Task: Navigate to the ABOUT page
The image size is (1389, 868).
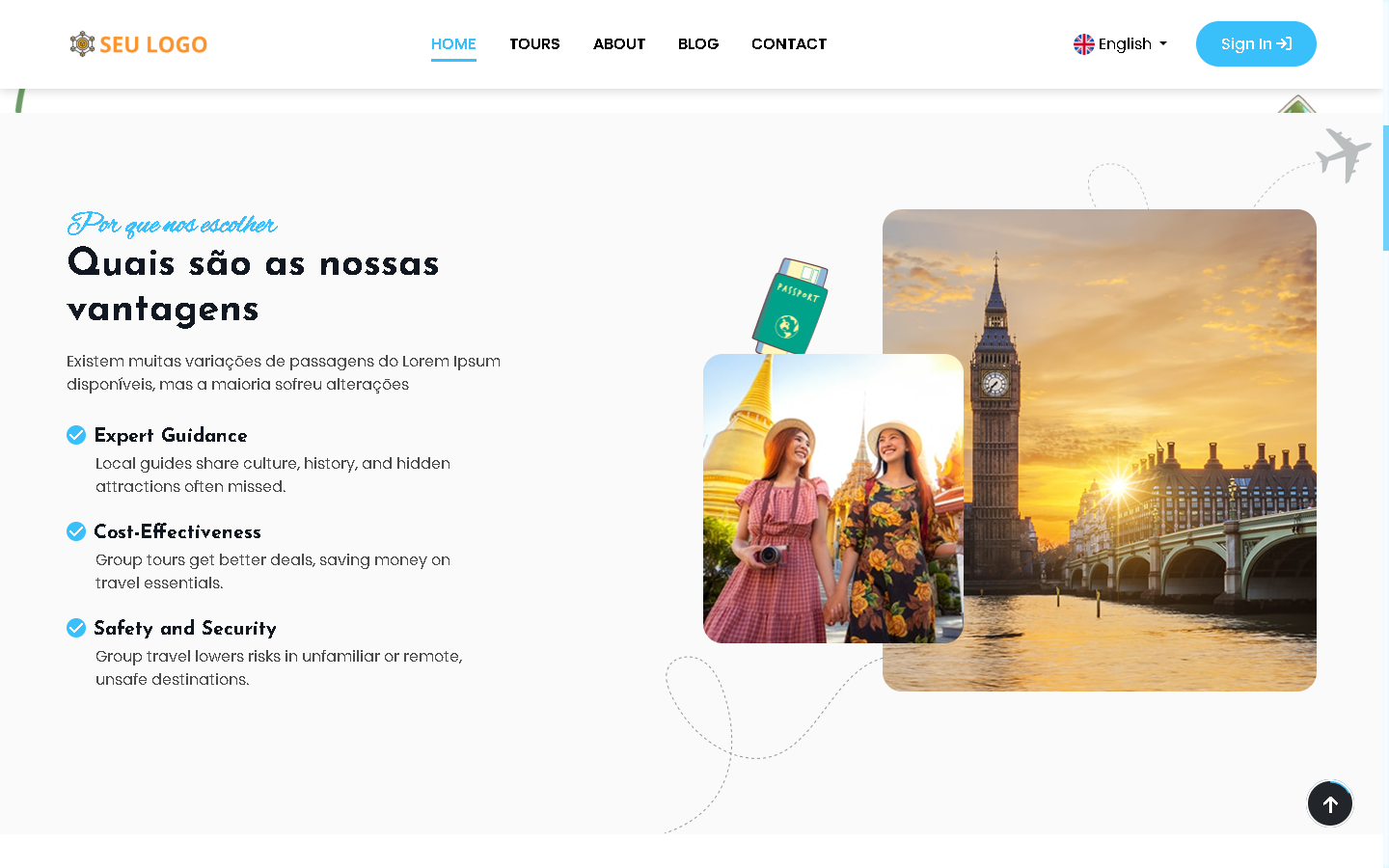Action: tap(619, 44)
